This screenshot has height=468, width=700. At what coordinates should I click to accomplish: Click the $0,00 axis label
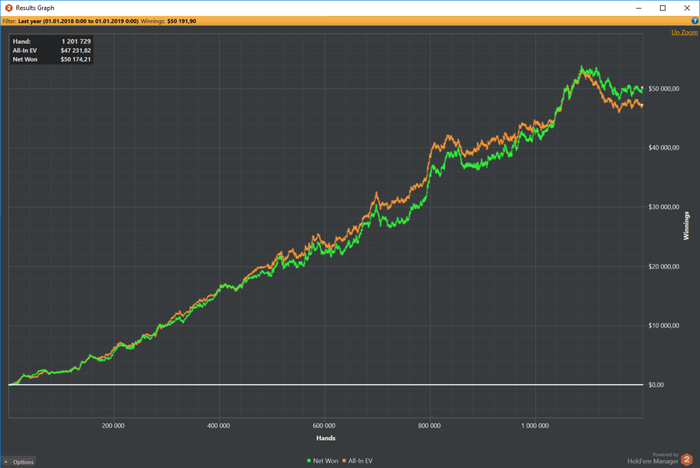(656, 384)
